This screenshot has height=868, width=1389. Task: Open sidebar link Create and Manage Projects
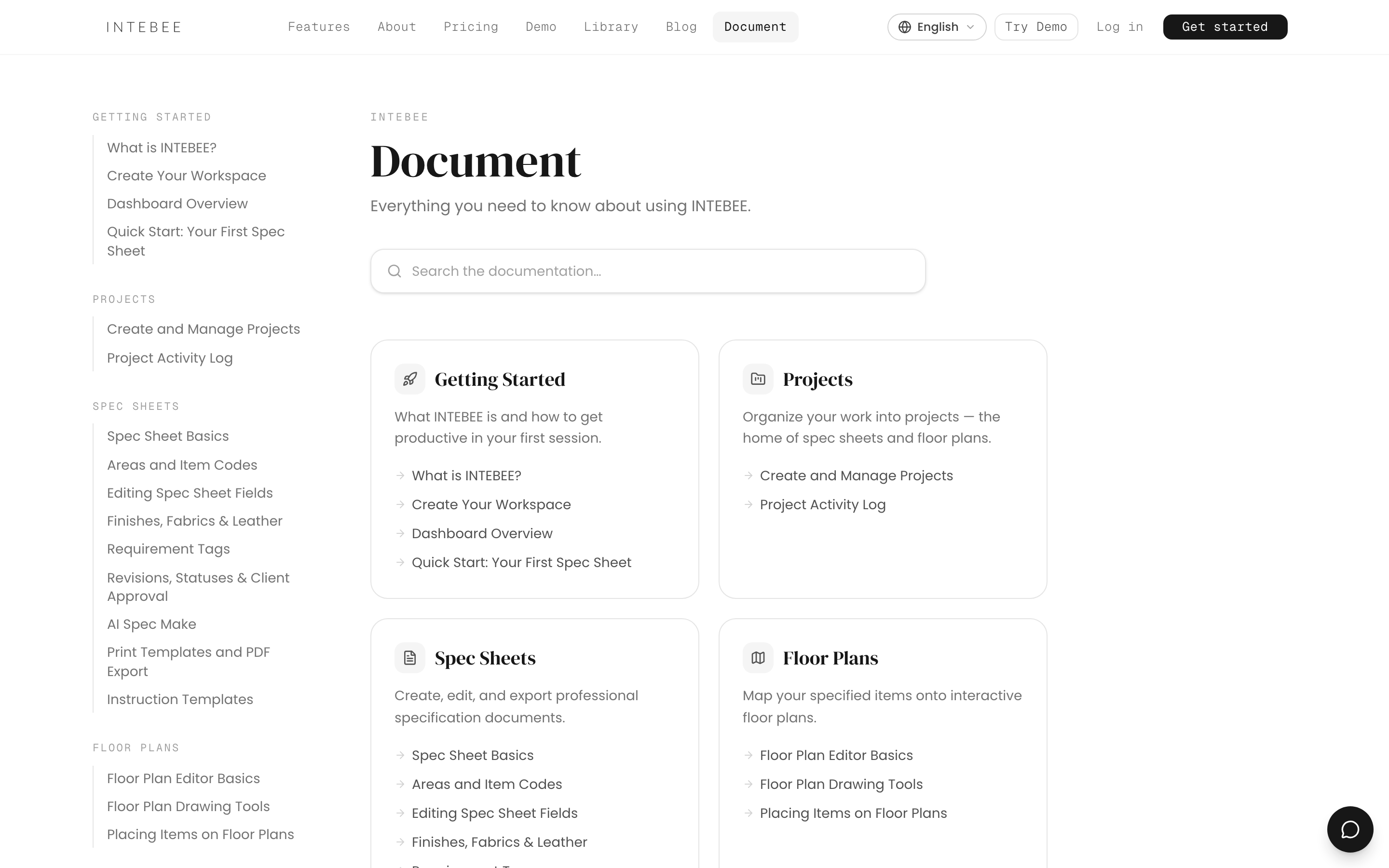[203, 329]
